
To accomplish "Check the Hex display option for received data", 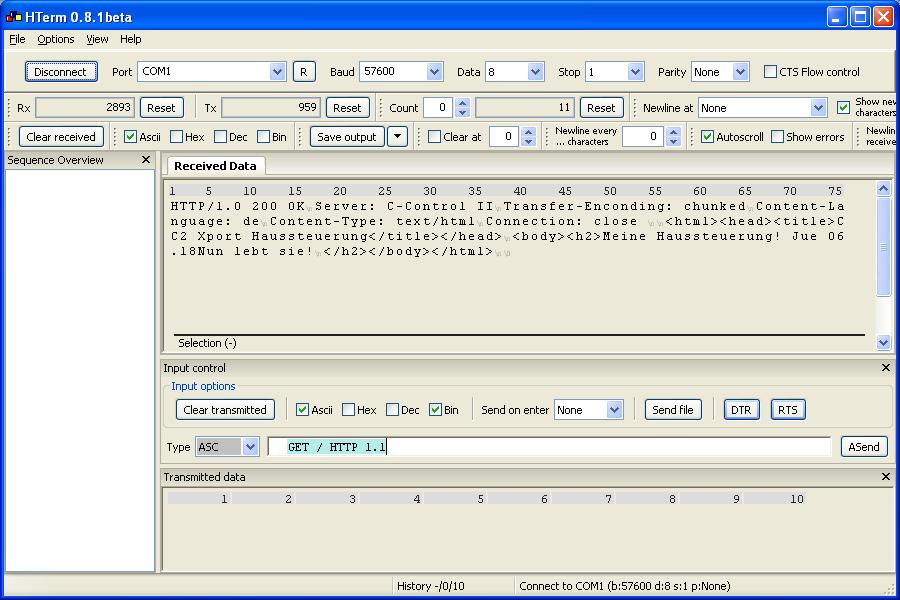I will (x=177, y=137).
